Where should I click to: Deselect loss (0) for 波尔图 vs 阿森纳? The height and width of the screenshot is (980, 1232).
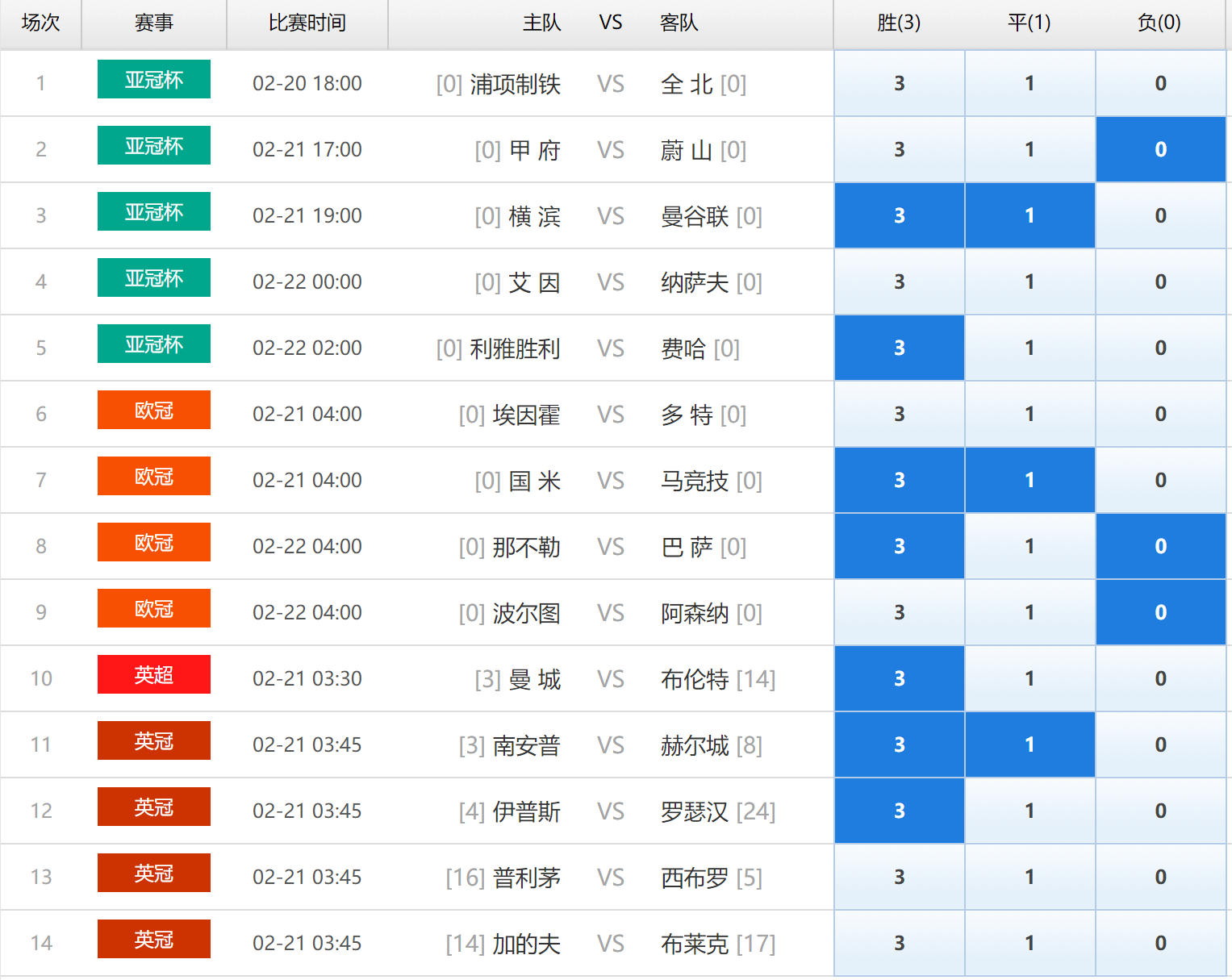[x=1160, y=612]
